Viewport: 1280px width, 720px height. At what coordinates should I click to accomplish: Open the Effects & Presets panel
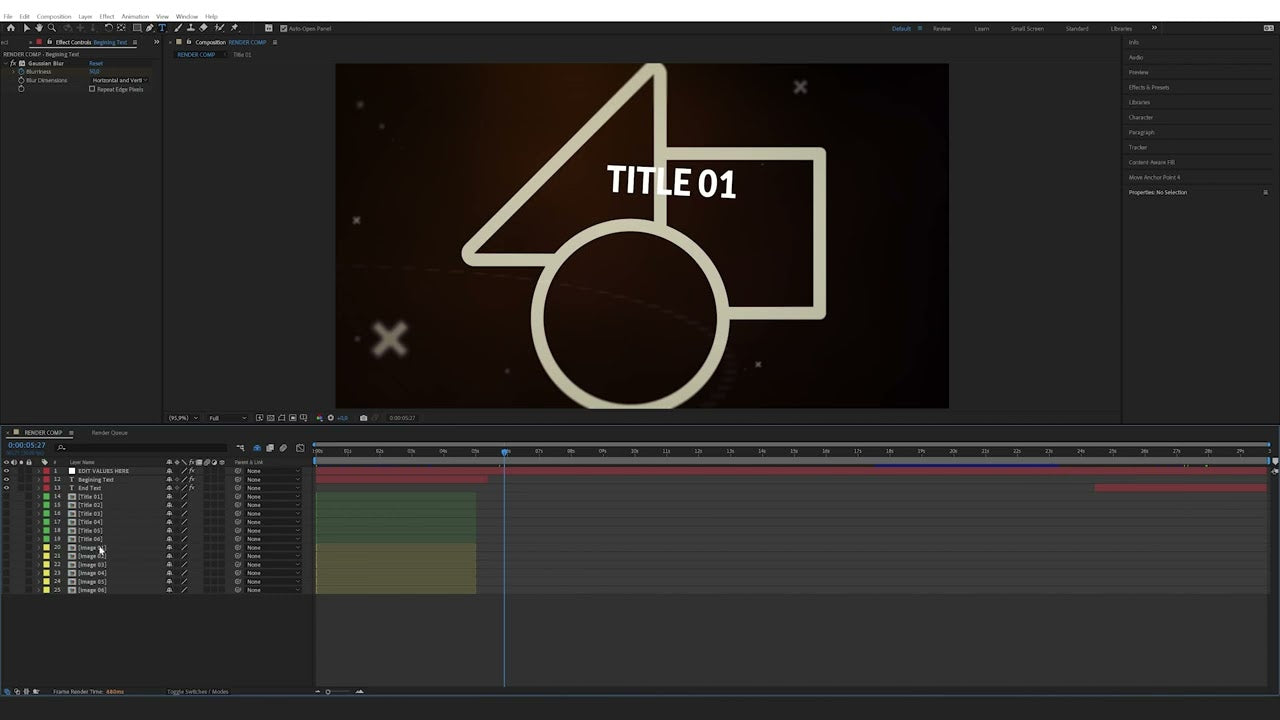pyautogui.click(x=1149, y=87)
